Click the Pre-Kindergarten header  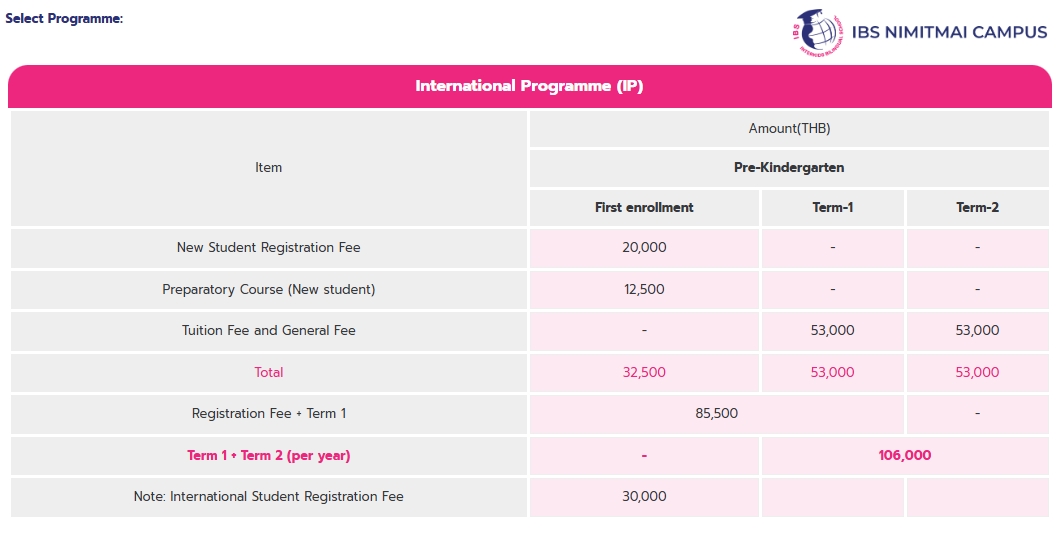[x=789, y=168]
